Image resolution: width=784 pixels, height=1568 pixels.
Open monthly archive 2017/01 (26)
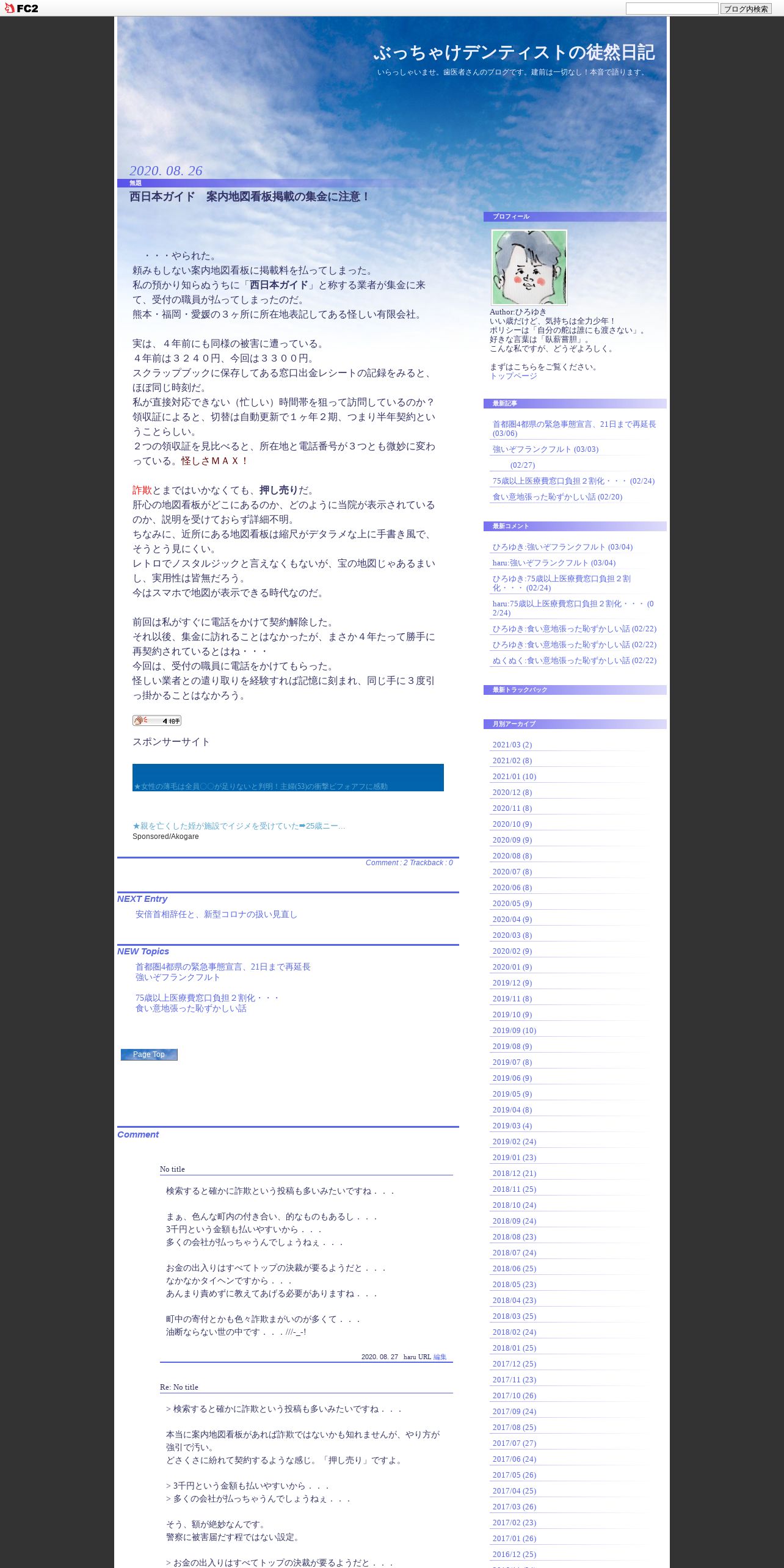514,1539
